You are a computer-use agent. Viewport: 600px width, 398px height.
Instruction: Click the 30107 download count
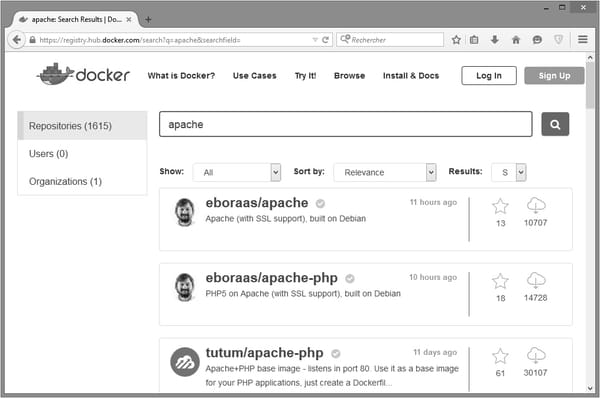(535, 373)
